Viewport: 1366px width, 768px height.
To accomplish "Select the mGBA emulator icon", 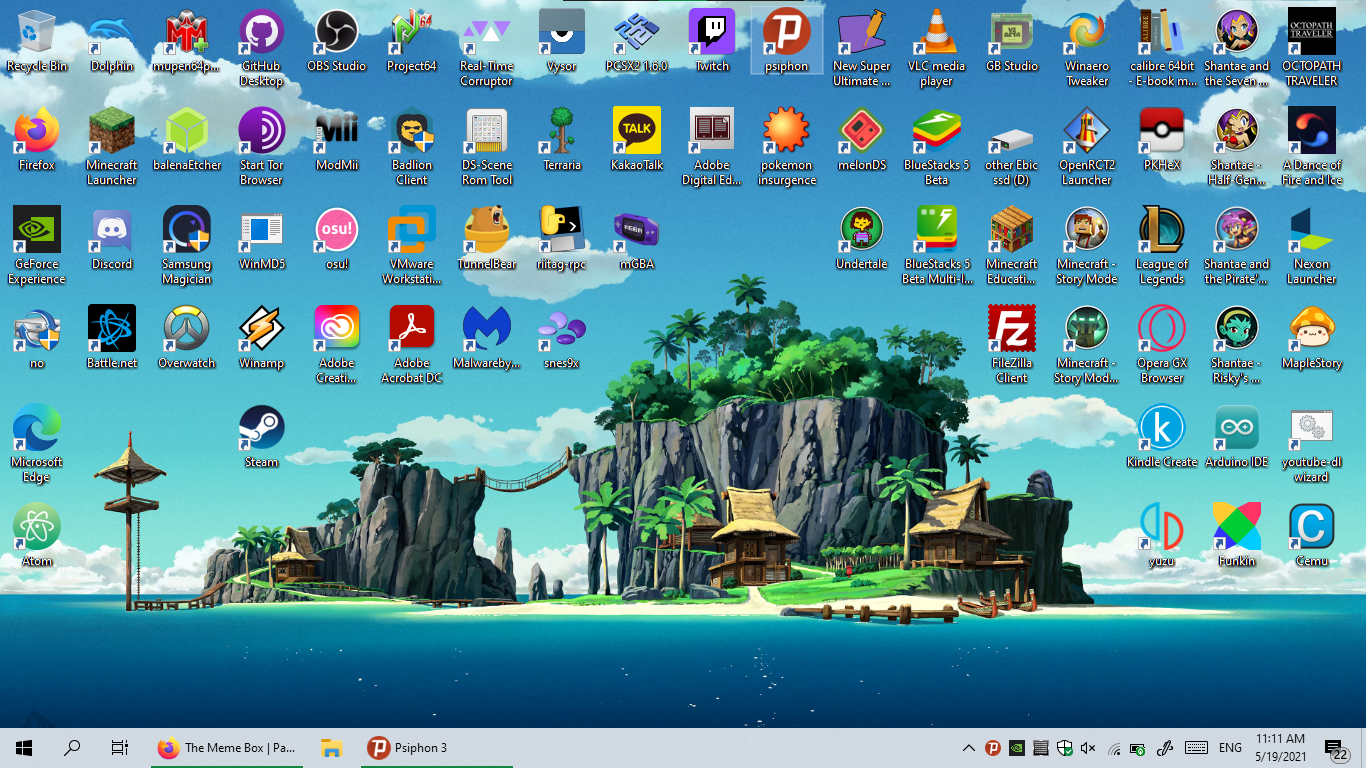I will tap(637, 239).
